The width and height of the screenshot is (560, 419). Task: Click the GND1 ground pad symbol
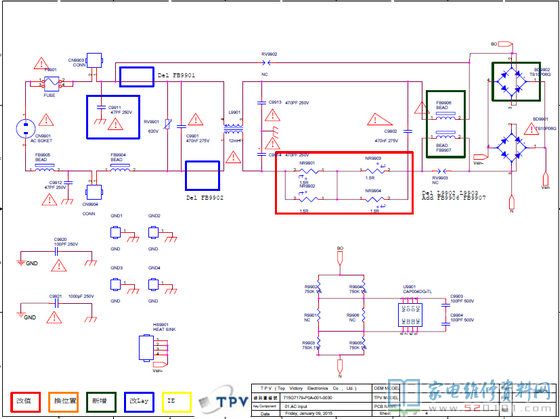(x=115, y=233)
